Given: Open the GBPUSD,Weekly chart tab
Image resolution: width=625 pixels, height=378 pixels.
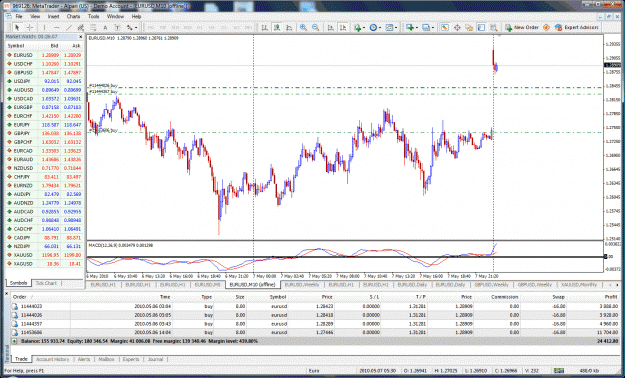Looking at the screenshot, I should (x=491, y=285).
